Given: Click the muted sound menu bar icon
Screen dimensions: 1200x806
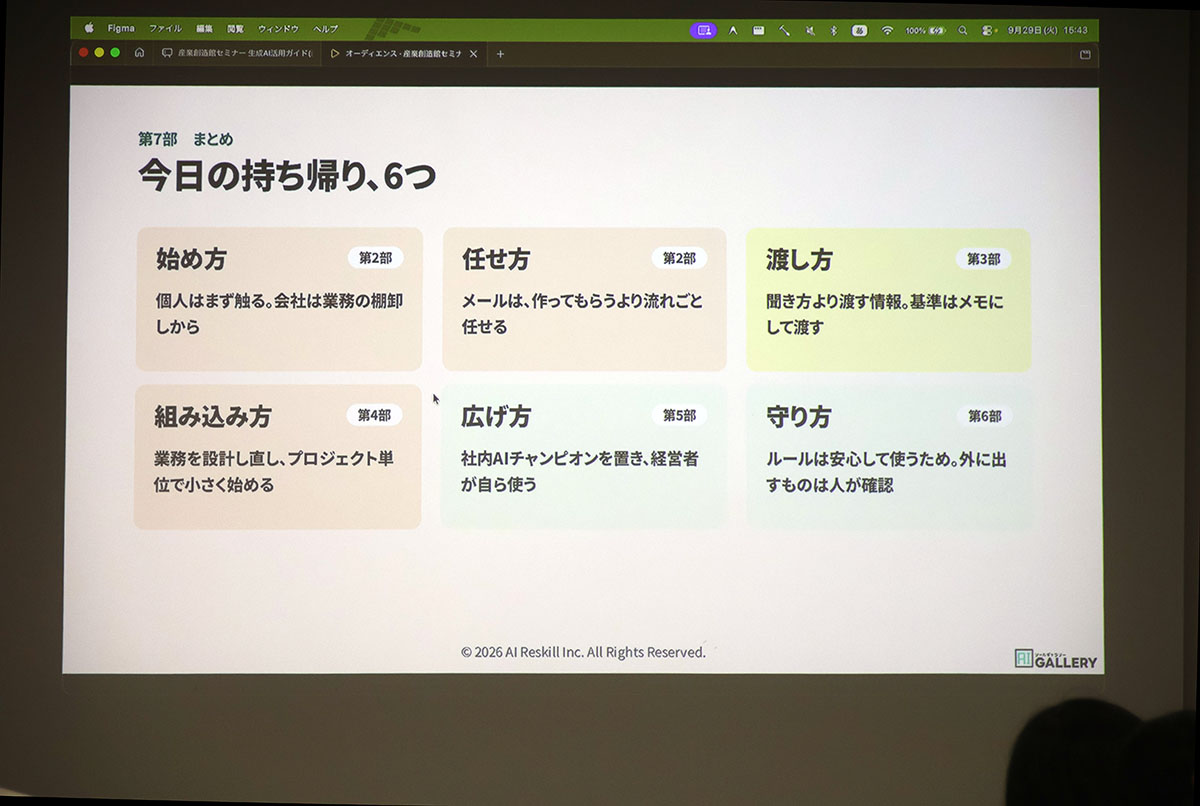Looking at the screenshot, I should 810,31.
